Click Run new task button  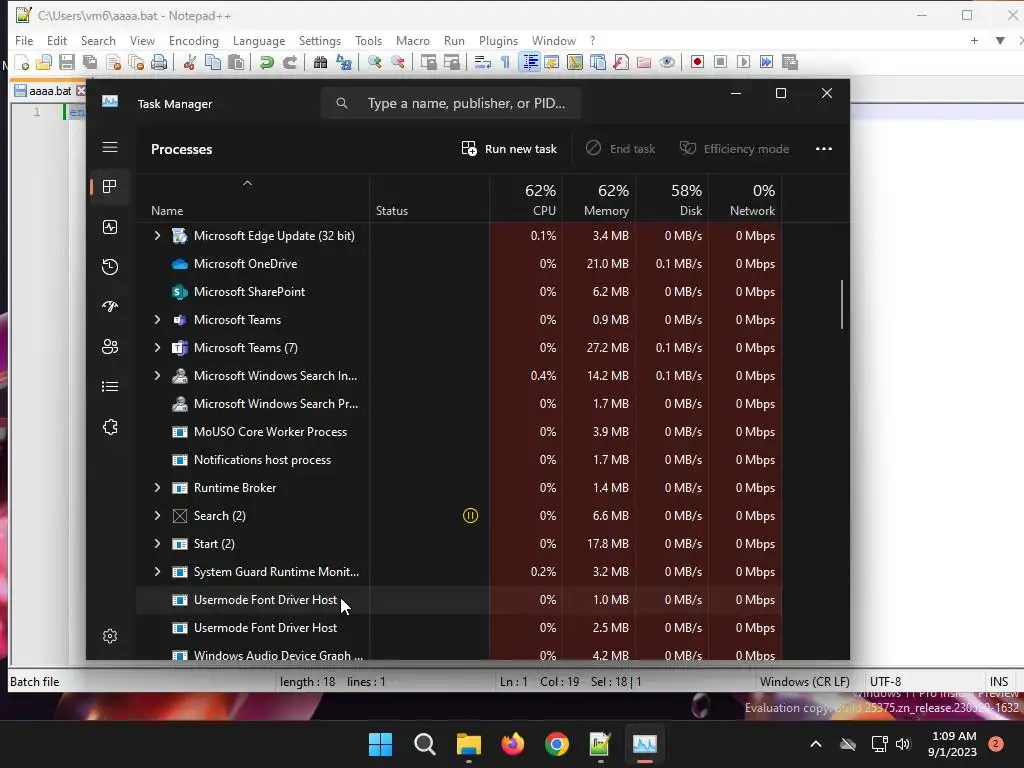(x=509, y=149)
